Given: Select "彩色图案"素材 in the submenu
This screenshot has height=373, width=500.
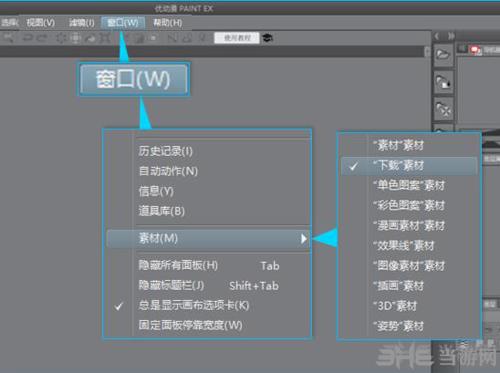Looking at the screenshot, I should [409, 205].
